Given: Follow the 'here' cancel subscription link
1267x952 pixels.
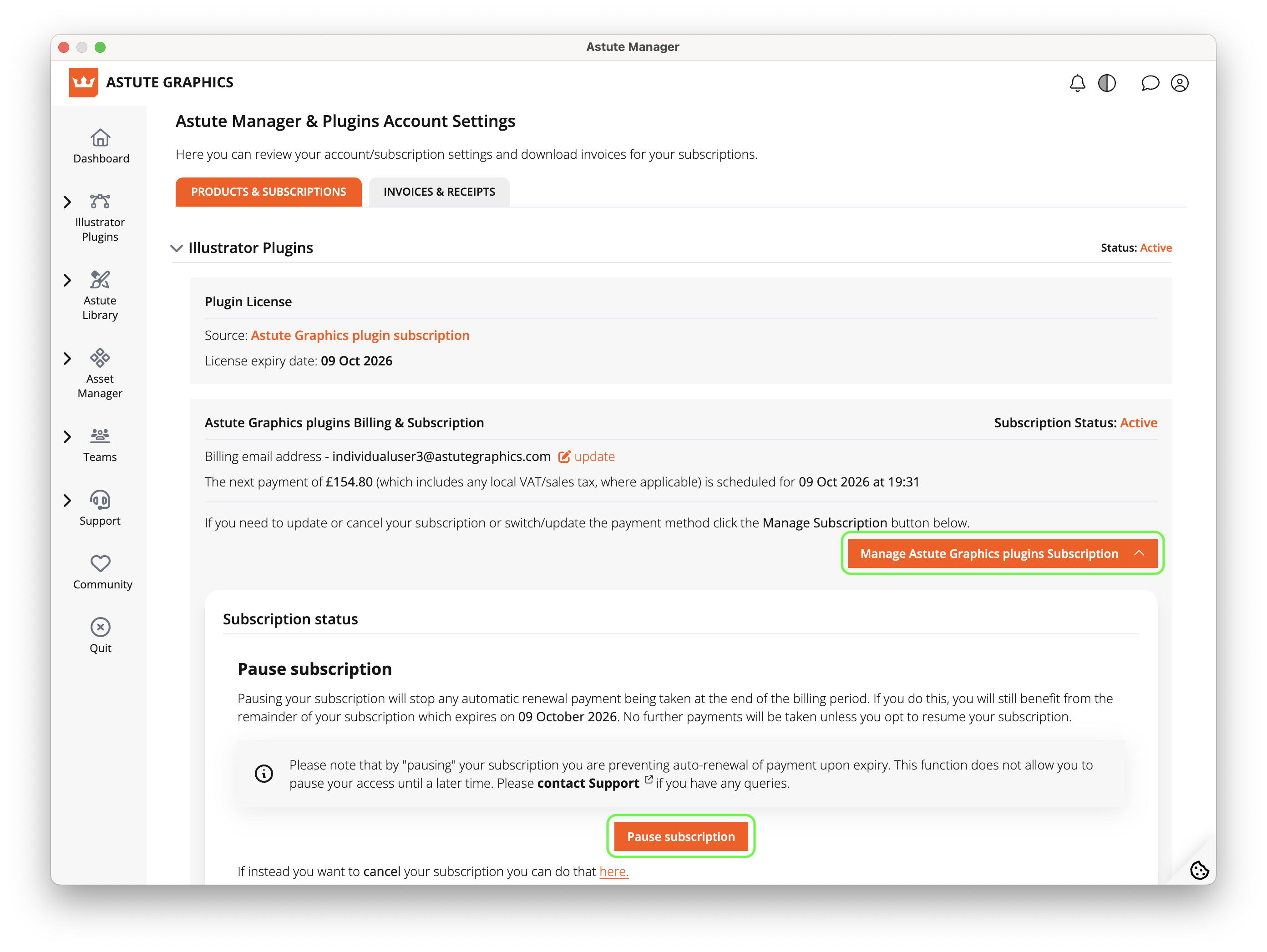Looking at the screenshot, I should [x=613, y=871].
